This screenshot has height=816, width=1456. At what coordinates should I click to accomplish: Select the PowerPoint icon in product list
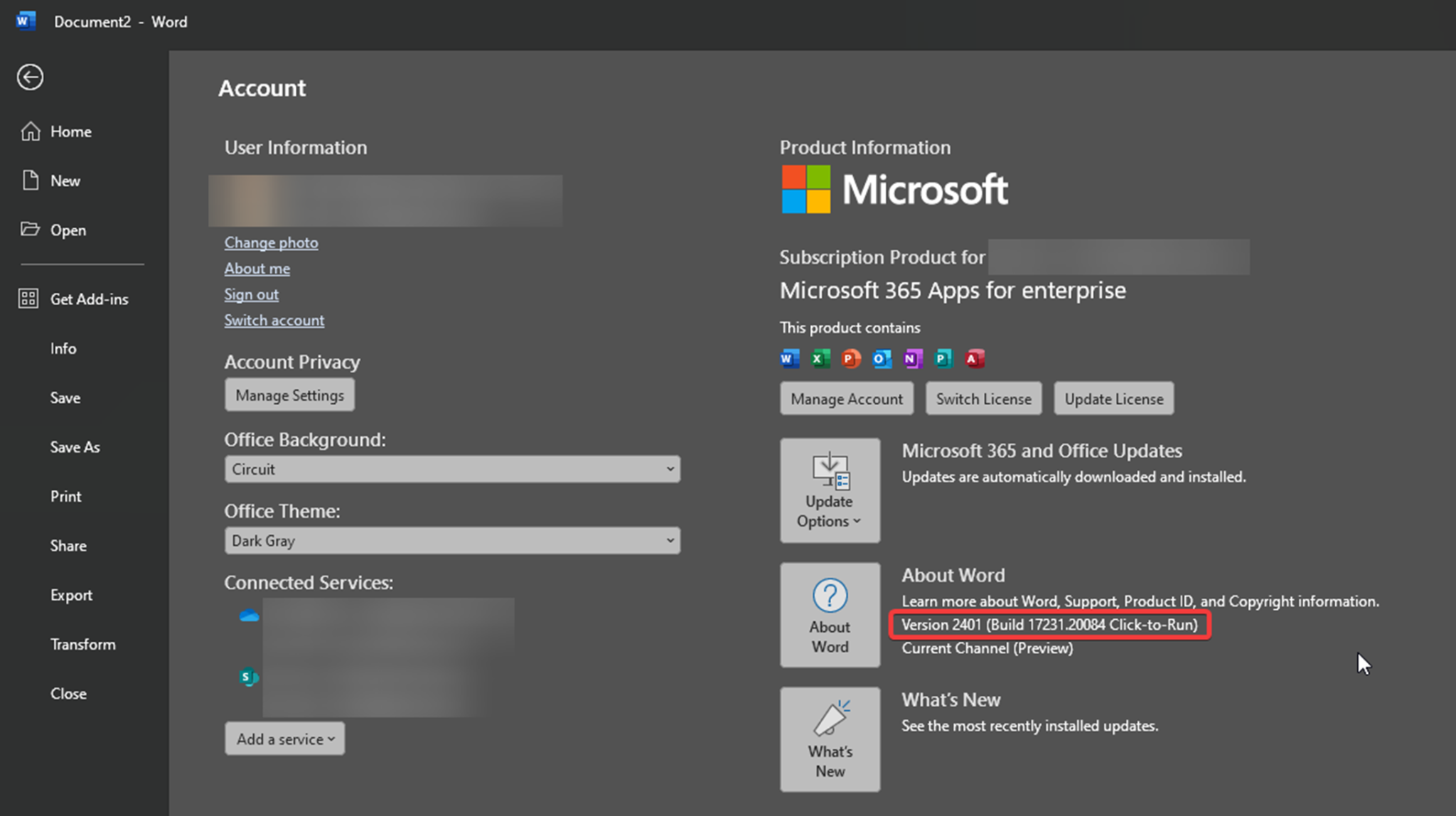point(850,358)
